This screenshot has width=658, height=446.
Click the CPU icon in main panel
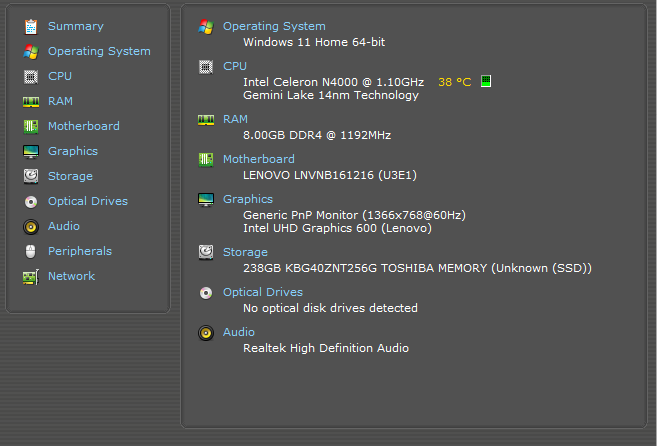[x=206, y=67]
